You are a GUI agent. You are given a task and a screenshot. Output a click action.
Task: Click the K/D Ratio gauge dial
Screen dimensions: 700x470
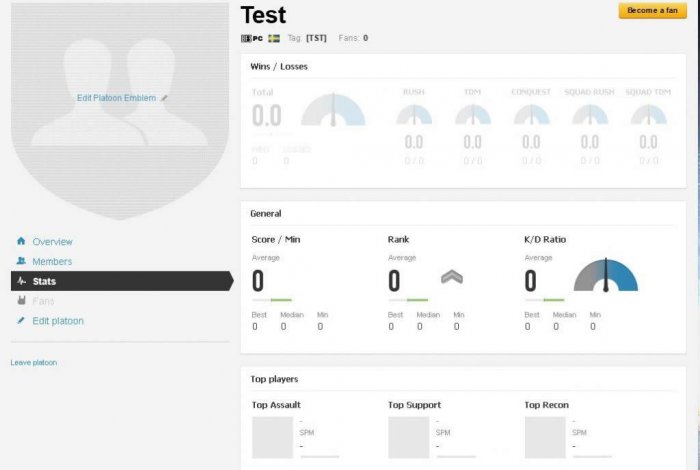(x=605, y=276)
